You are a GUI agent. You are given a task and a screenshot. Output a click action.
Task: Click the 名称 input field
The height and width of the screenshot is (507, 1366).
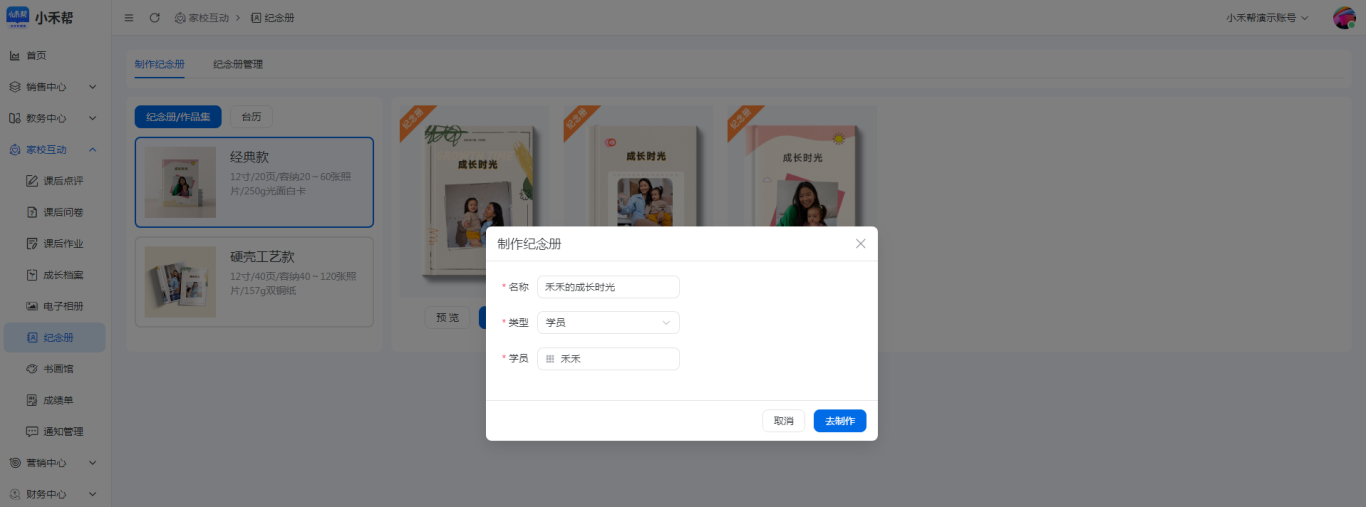[608, 288]
